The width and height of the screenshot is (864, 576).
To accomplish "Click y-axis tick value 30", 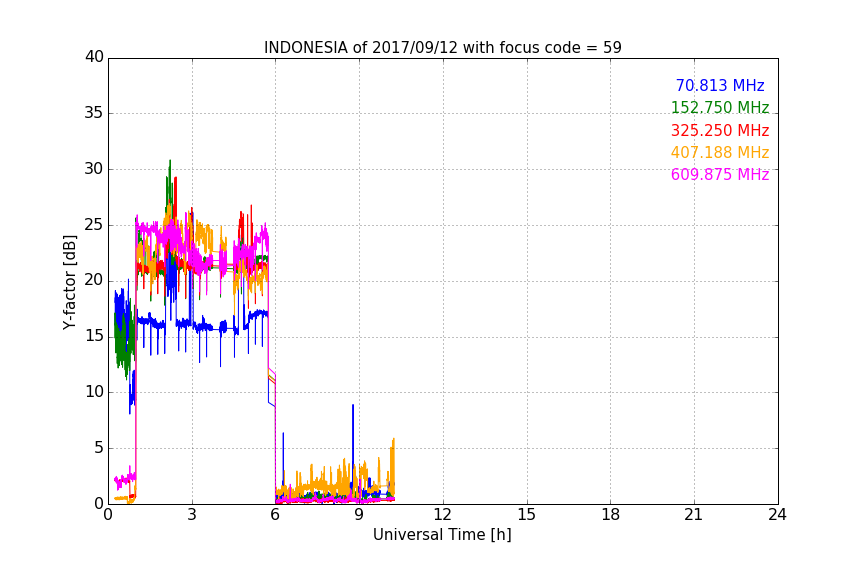I will tap(94, 169).
